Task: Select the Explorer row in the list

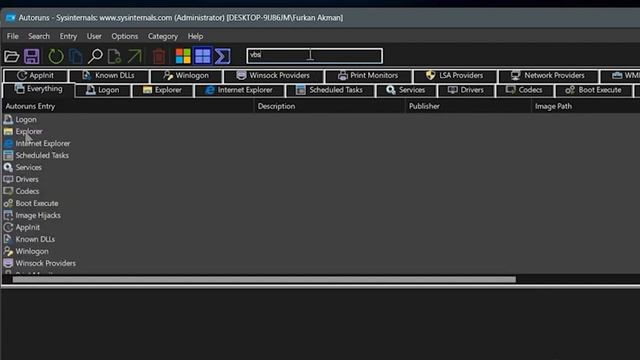Action: pyautogui.click(x=29, y=131)
